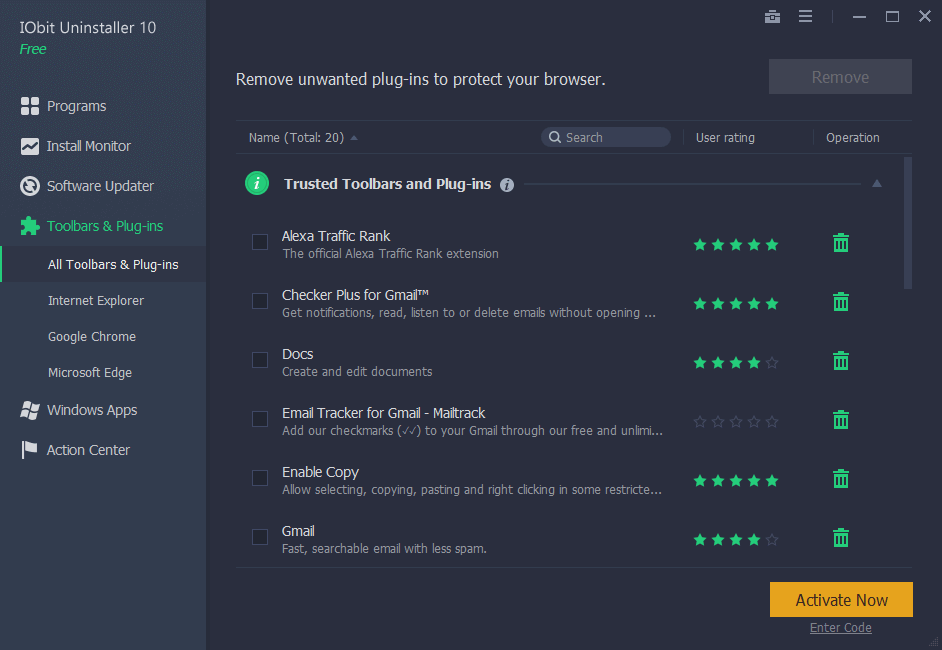Tick the Gmail plug-in checkbox
The width and height of the screenshot is (942, 650).
click(260, 537)
